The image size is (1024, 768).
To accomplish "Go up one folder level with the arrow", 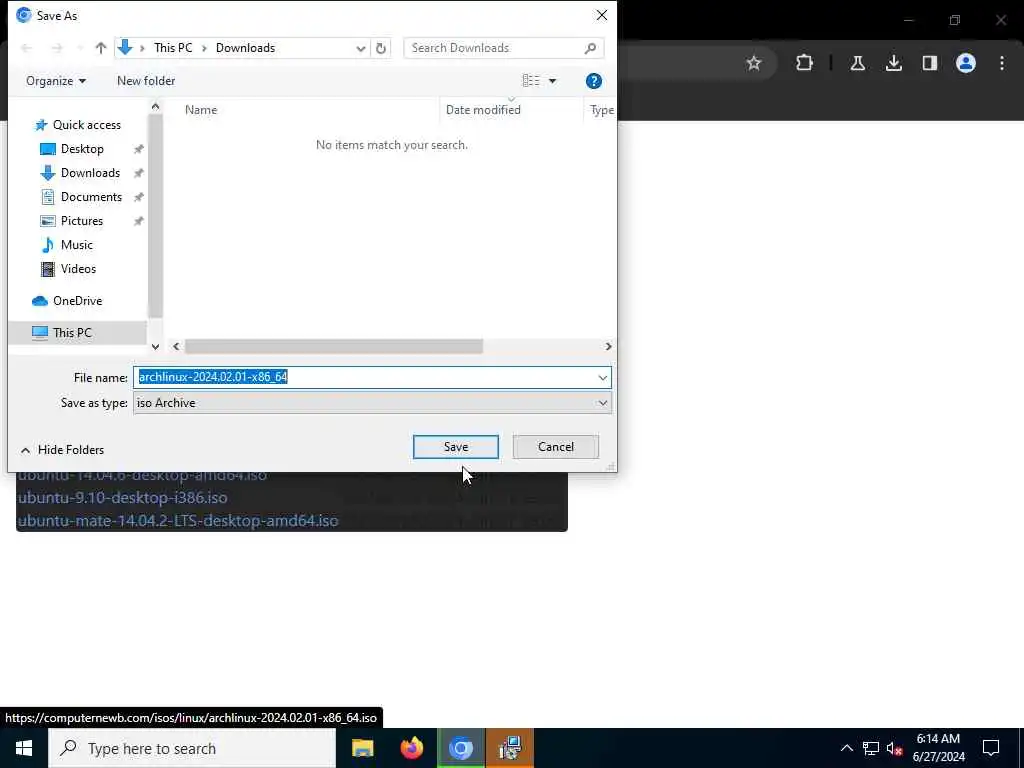I will click(101, 48).
